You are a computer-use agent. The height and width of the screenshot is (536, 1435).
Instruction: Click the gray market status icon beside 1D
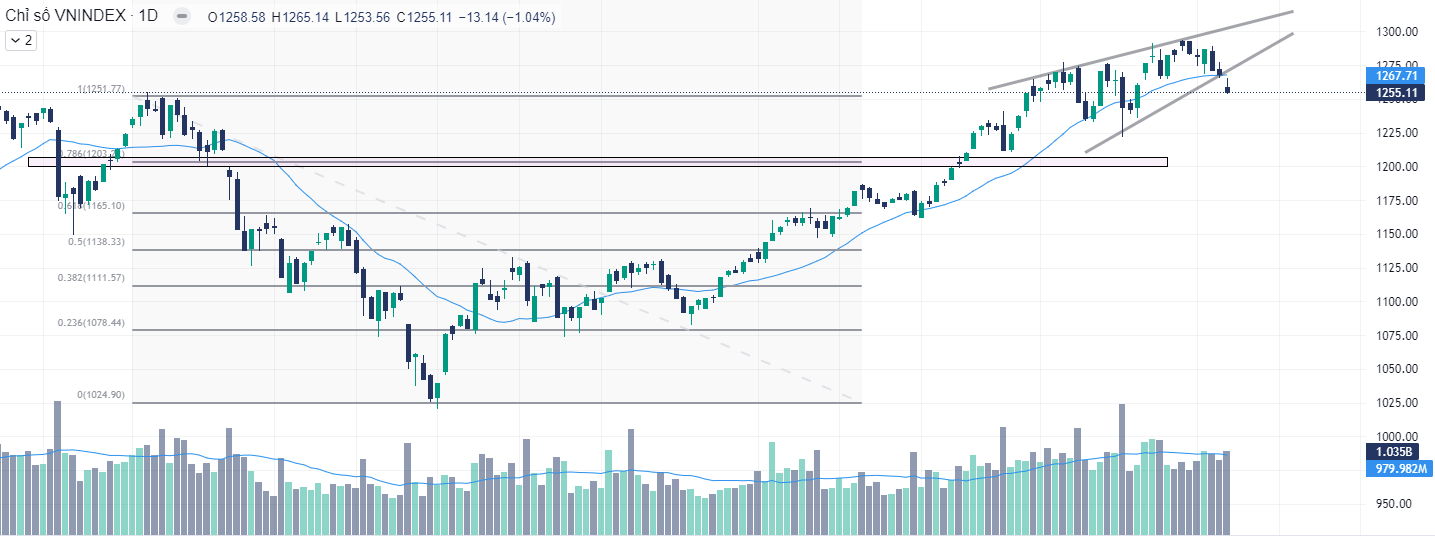coord(181,17)
